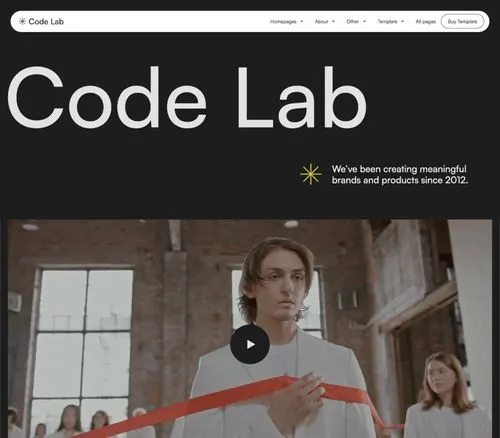Image resolution: width=500 pixels, height=438 pixels.
Task: Click the asterisk logo icon in navbar
Action: (22, 22)
